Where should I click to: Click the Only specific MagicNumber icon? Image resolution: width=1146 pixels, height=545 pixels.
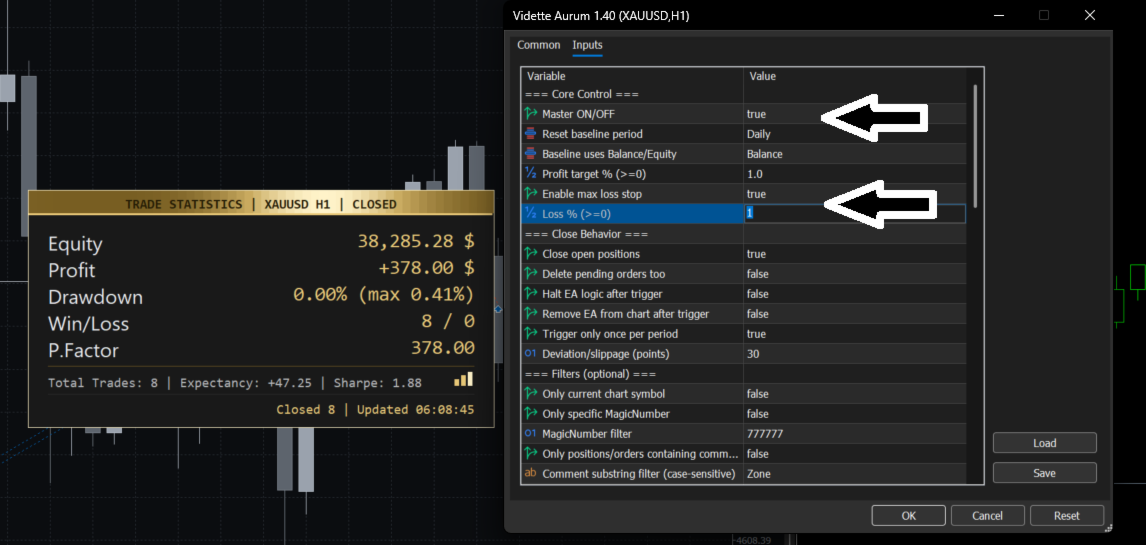pos(531,413)
